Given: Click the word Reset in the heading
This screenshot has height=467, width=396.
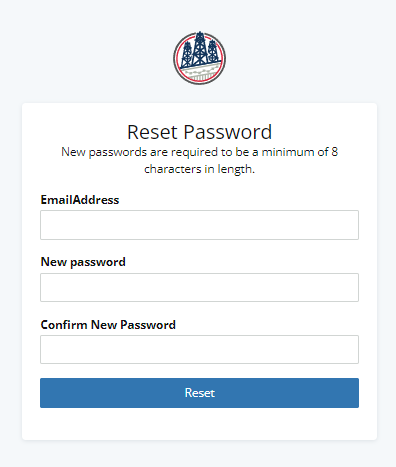Looking at the screenshot, I should pyautogui.click(x=152, y=132).
